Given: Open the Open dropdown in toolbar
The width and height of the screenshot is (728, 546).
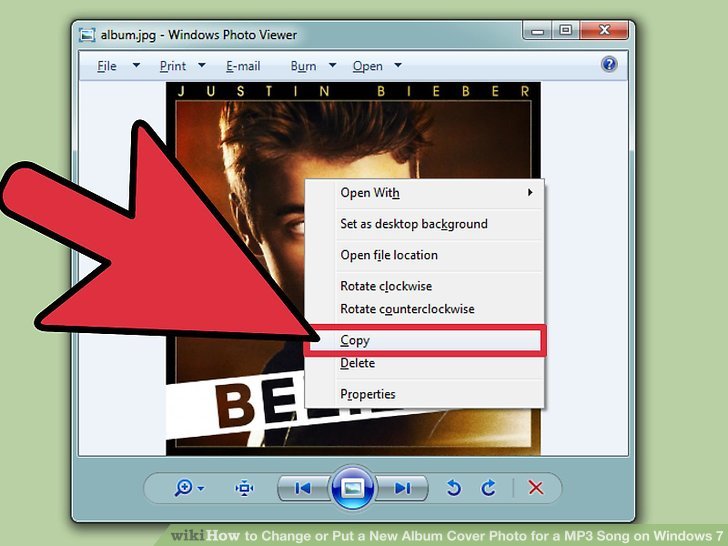Looking at the screenshot, I should tap(376, 66).
